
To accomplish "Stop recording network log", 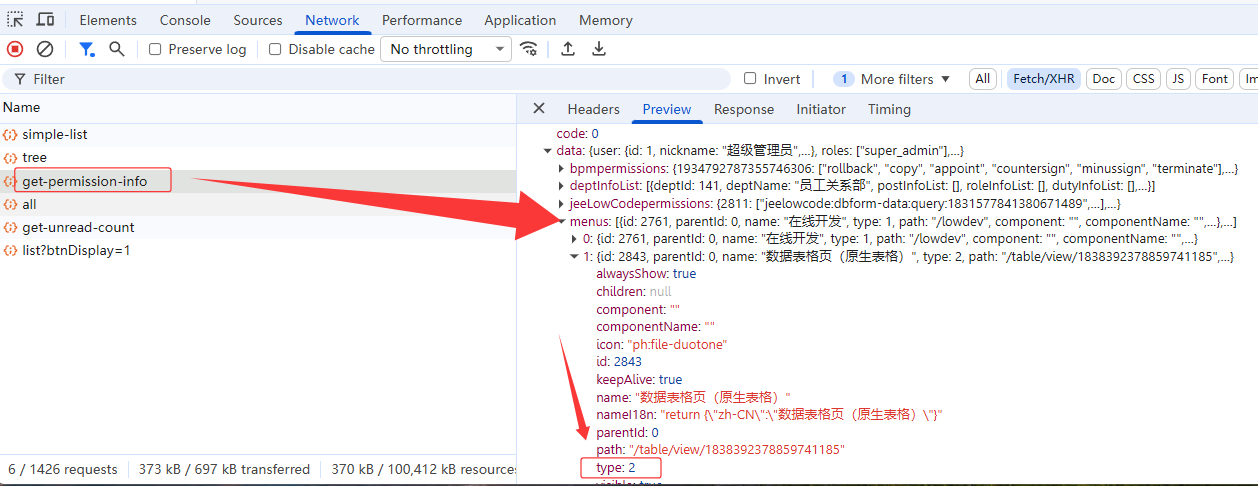I will tap(15, 49).
